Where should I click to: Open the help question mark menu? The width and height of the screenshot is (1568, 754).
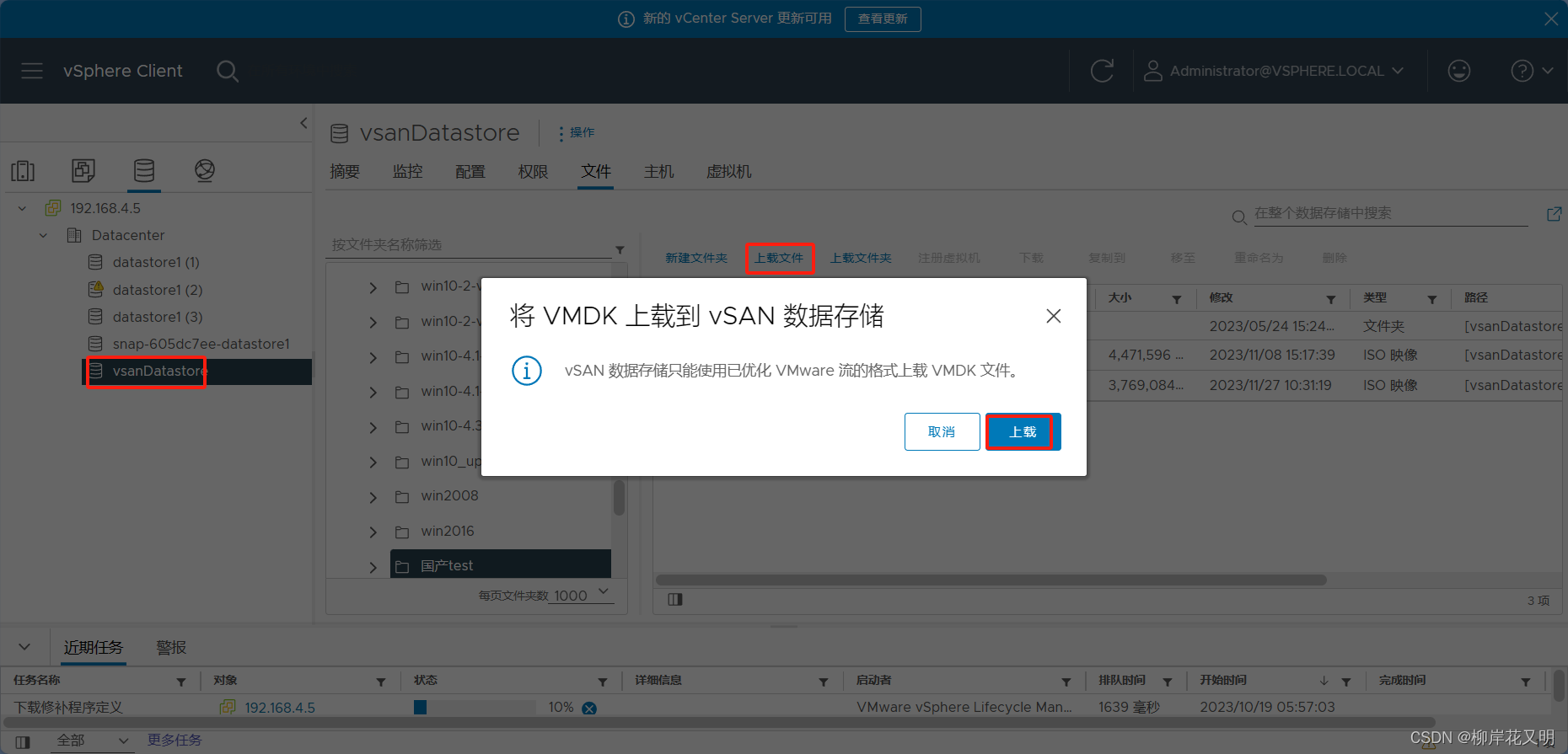(1532, 71)
